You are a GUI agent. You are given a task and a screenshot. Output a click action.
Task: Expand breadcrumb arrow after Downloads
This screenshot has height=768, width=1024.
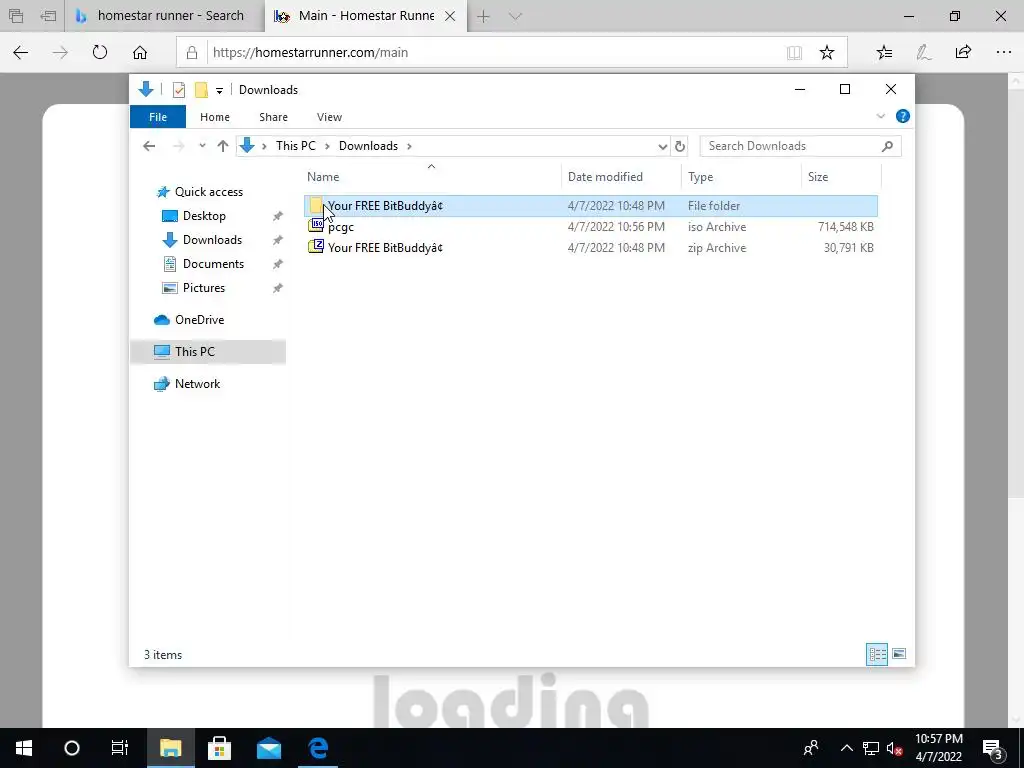pos(409,146)
